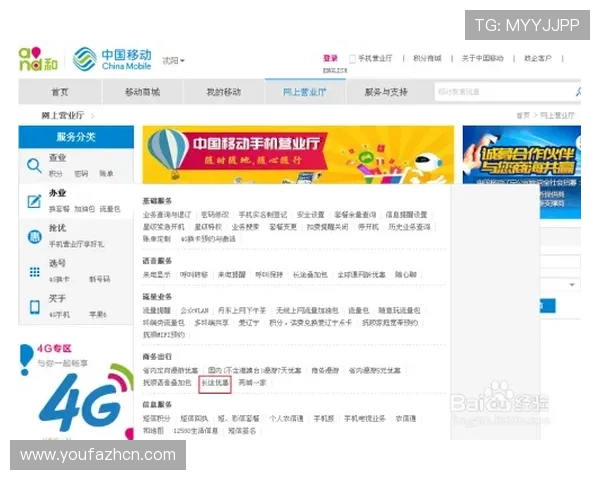Click 密码 under 查业
600x480 pixels.
(81, 174)
